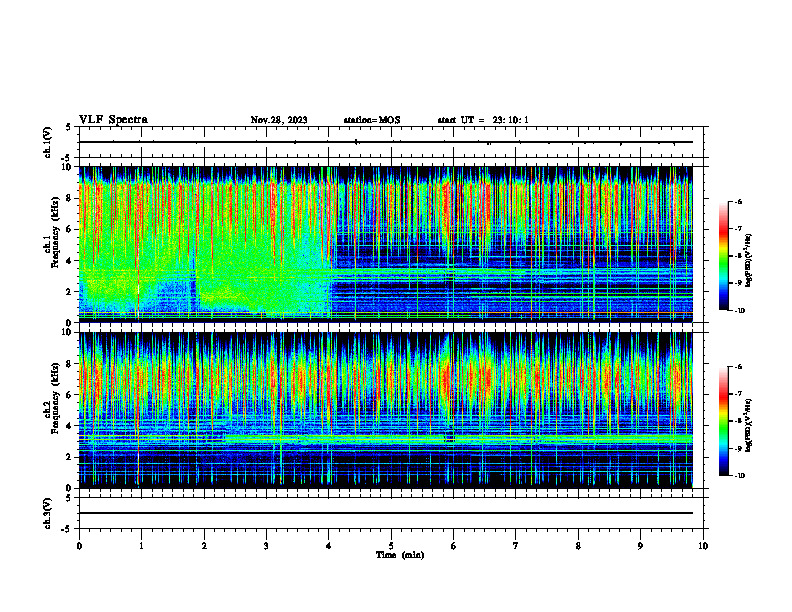This screenshot has width=792, height=612.
Task: Click the "2" kHz tick of ch.2 frequency axis
Action: [69, 457]
